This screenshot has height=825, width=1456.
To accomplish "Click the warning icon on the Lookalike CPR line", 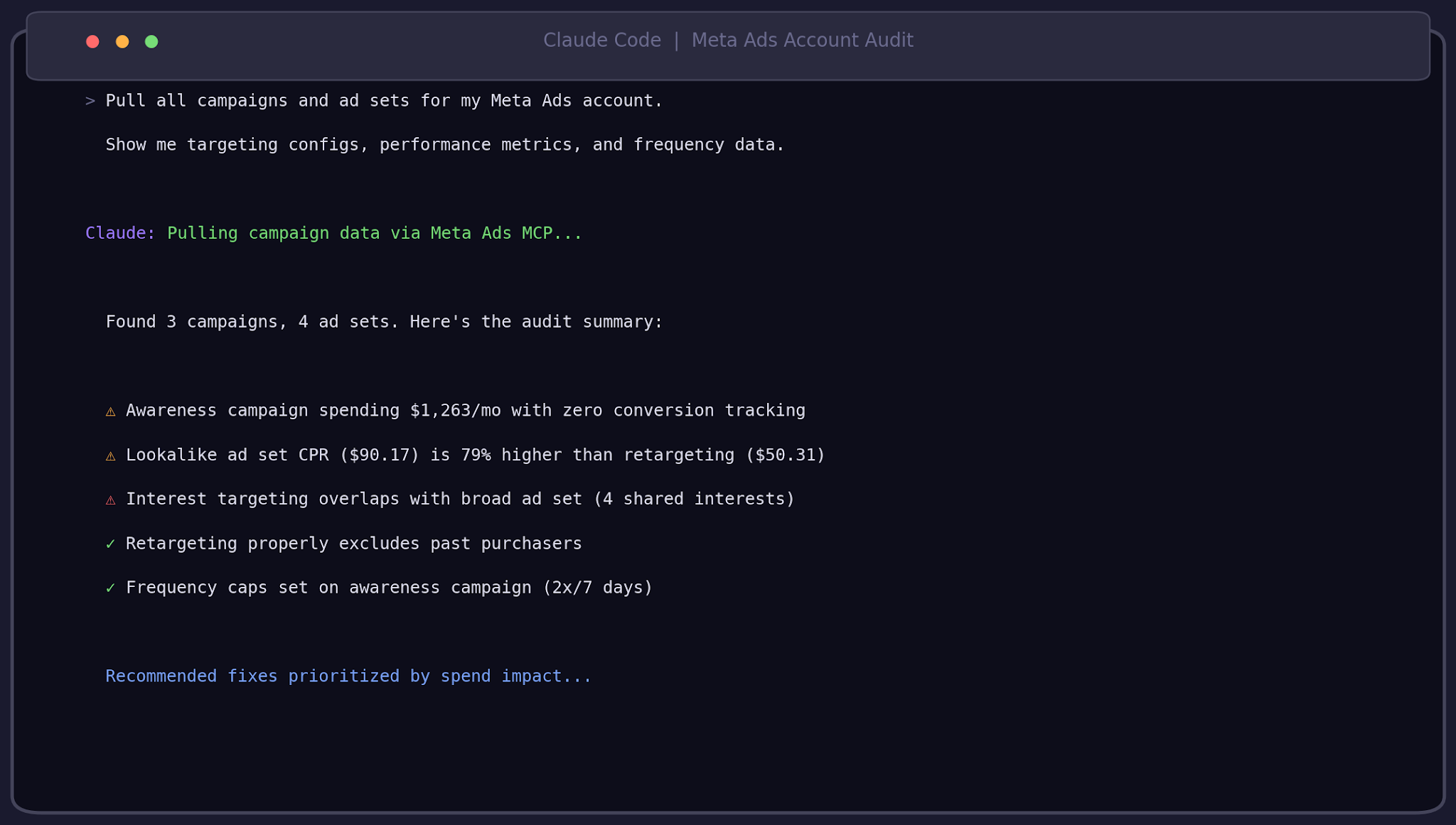I will (x=111, y=455).
